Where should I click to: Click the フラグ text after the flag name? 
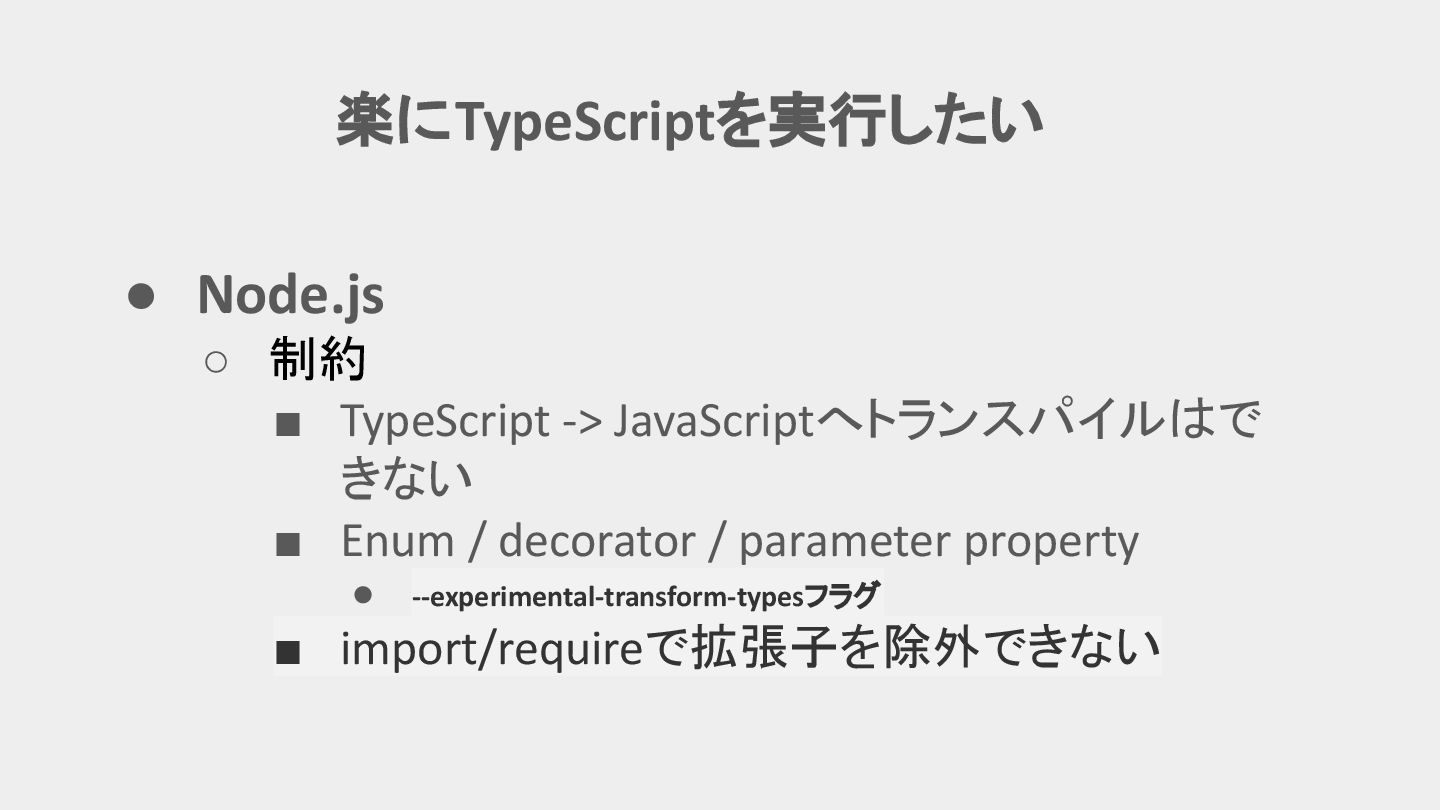(842, 597)
